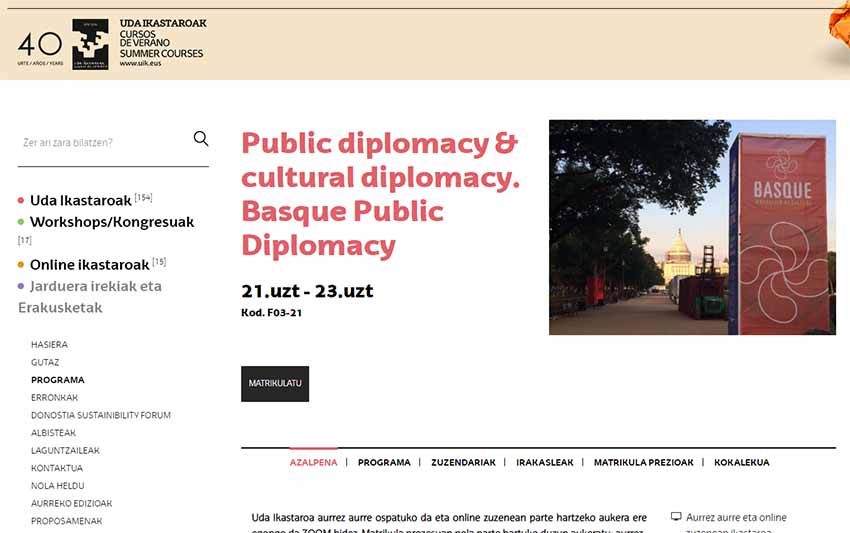Click the 40 years anniversary logo
Screen dimensions: 850x533
40,48
